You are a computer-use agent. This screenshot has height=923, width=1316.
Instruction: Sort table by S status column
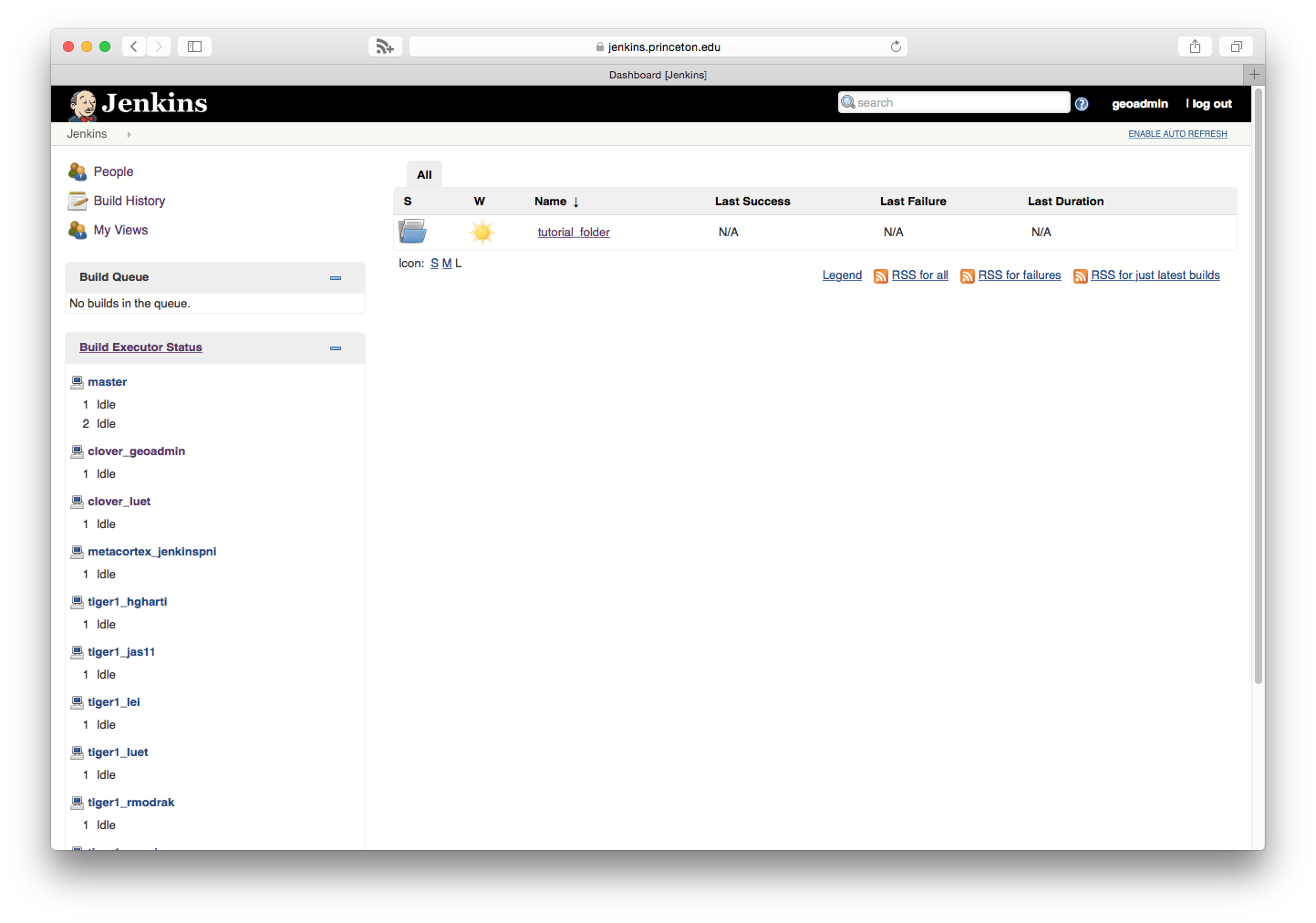point(408,202)
